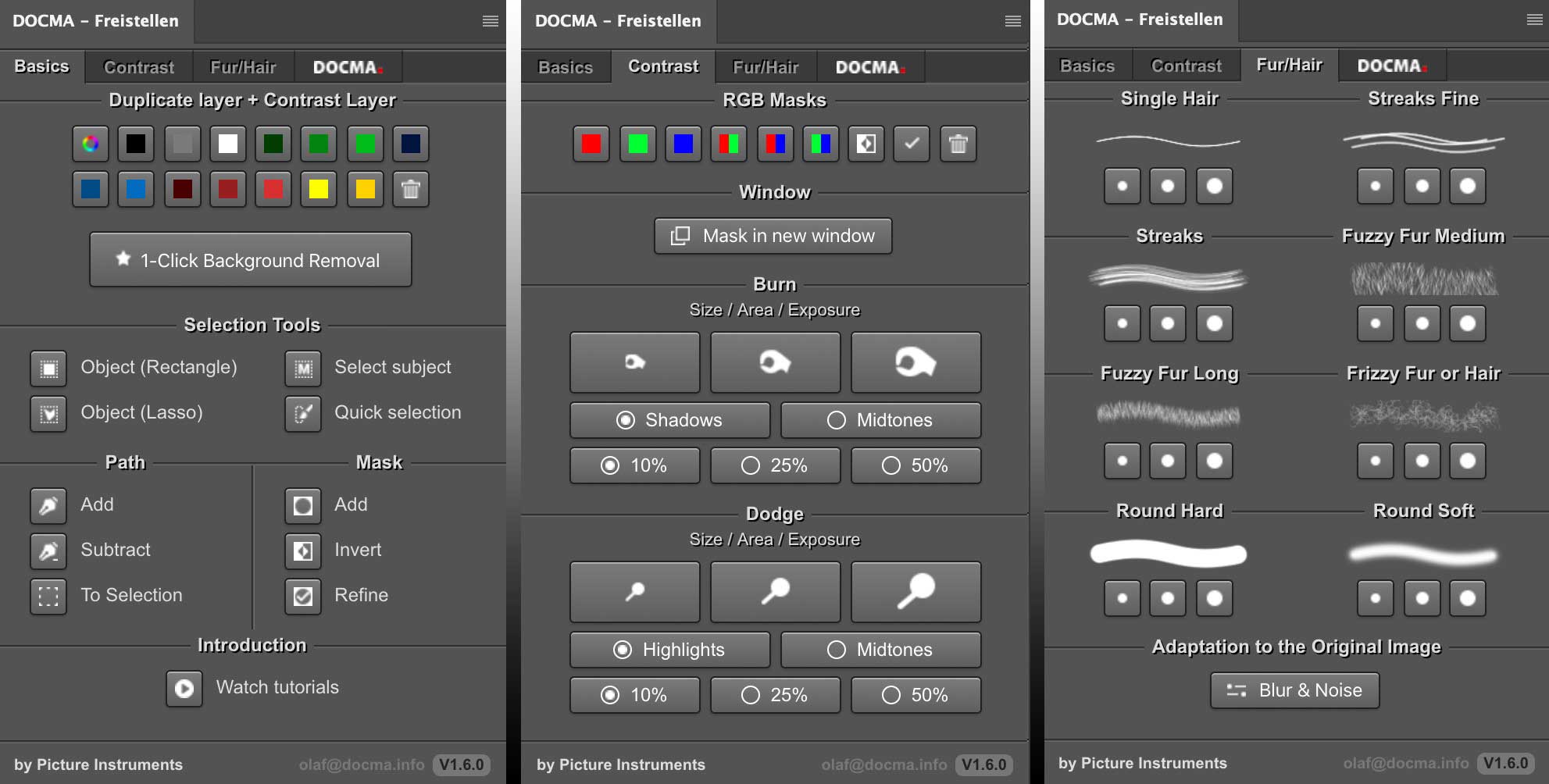This screenshot has height=784, width=1549.
Task: Select Midtones range under Dodge
Action: 881,650
